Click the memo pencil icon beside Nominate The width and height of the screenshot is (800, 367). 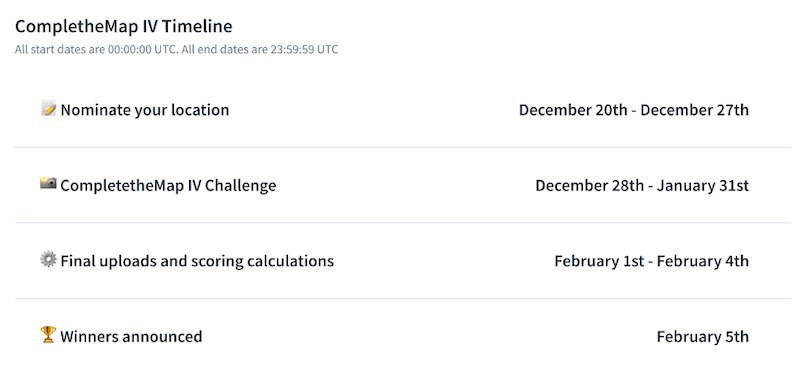click(48, 109)
